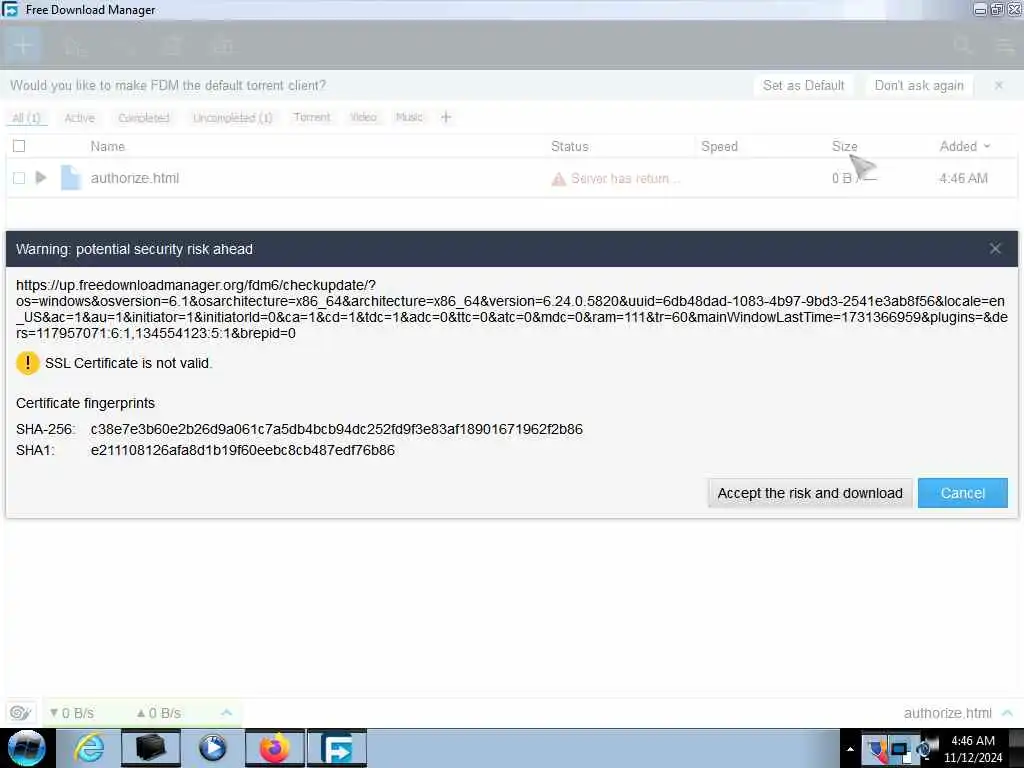Select the Completed filter tab

[x=144, y=118]
